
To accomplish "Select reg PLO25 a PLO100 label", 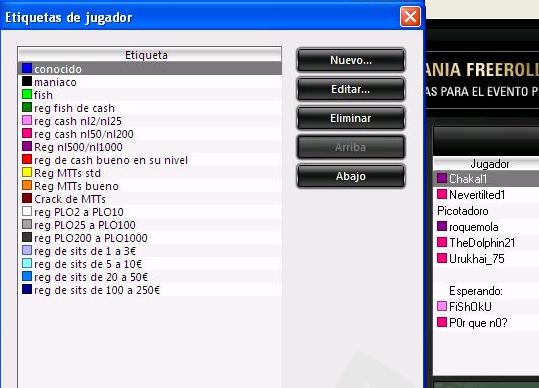I will coord(150,225).
